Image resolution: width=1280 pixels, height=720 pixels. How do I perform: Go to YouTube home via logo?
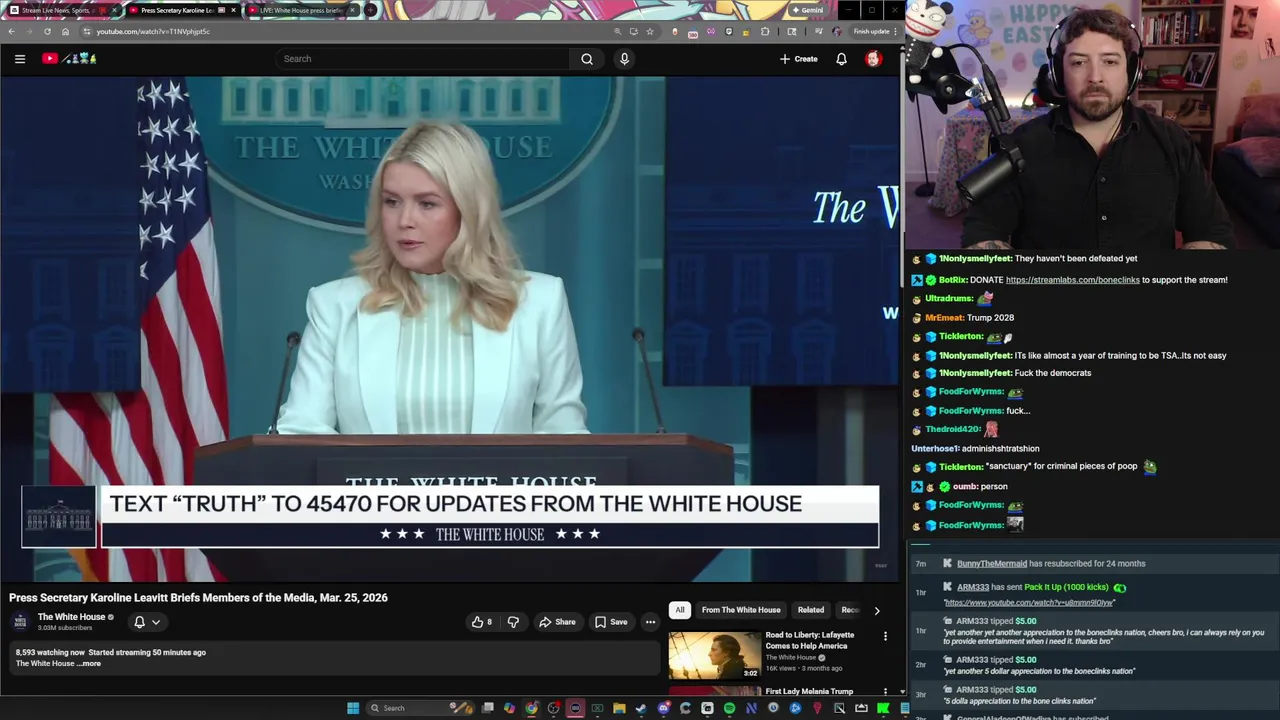coord(69,59)
